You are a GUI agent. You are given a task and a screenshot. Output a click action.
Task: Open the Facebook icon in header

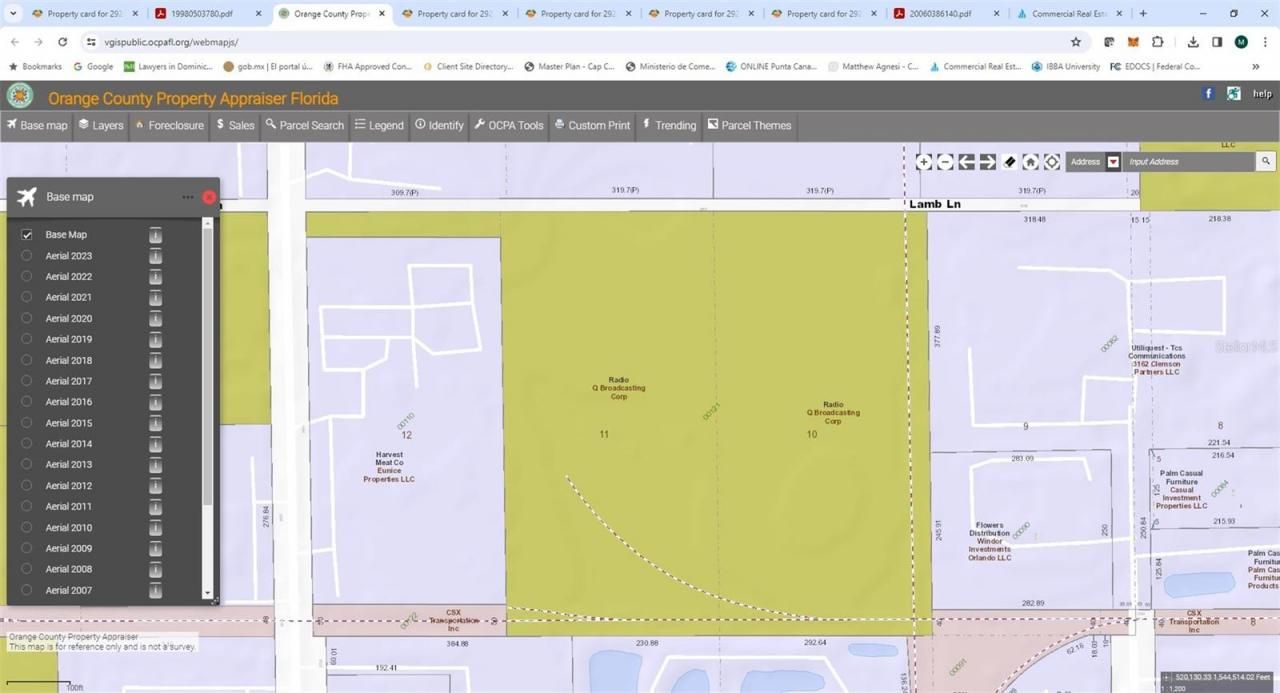coord(1208,93)
